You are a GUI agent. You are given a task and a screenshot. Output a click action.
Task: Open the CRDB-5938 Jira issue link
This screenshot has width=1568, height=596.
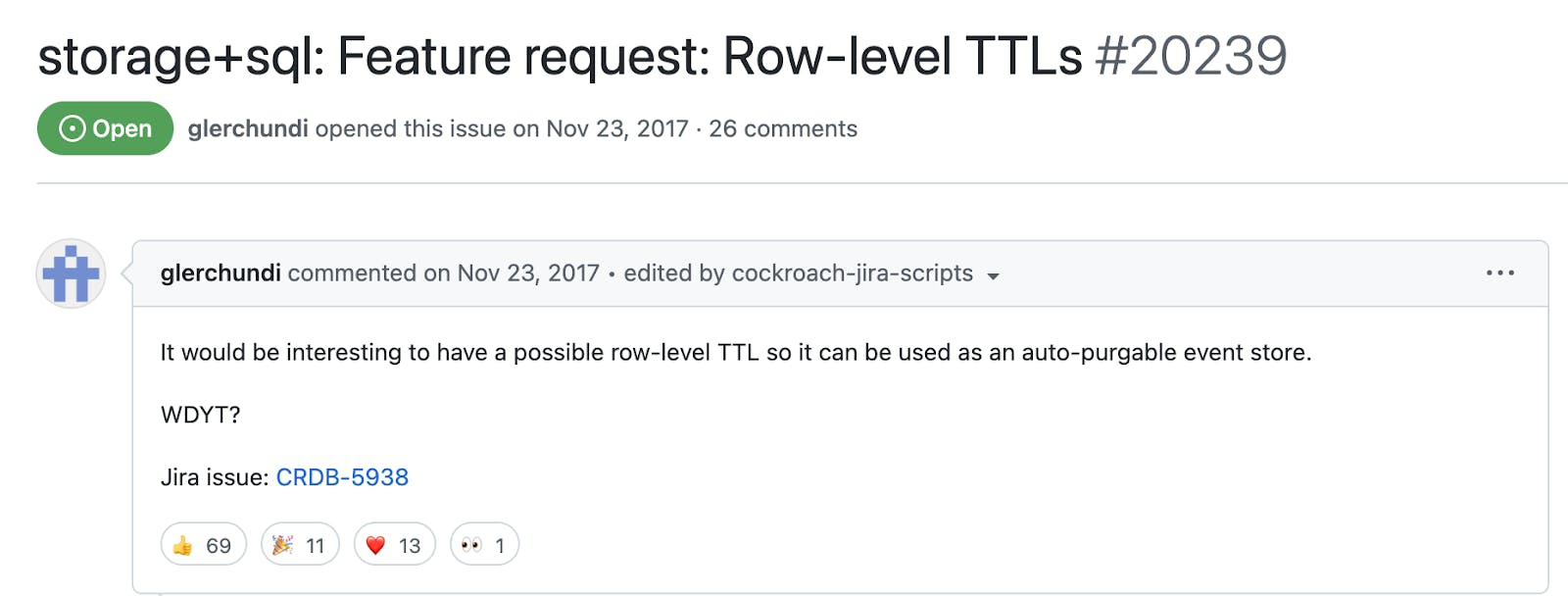coord(342,477)
